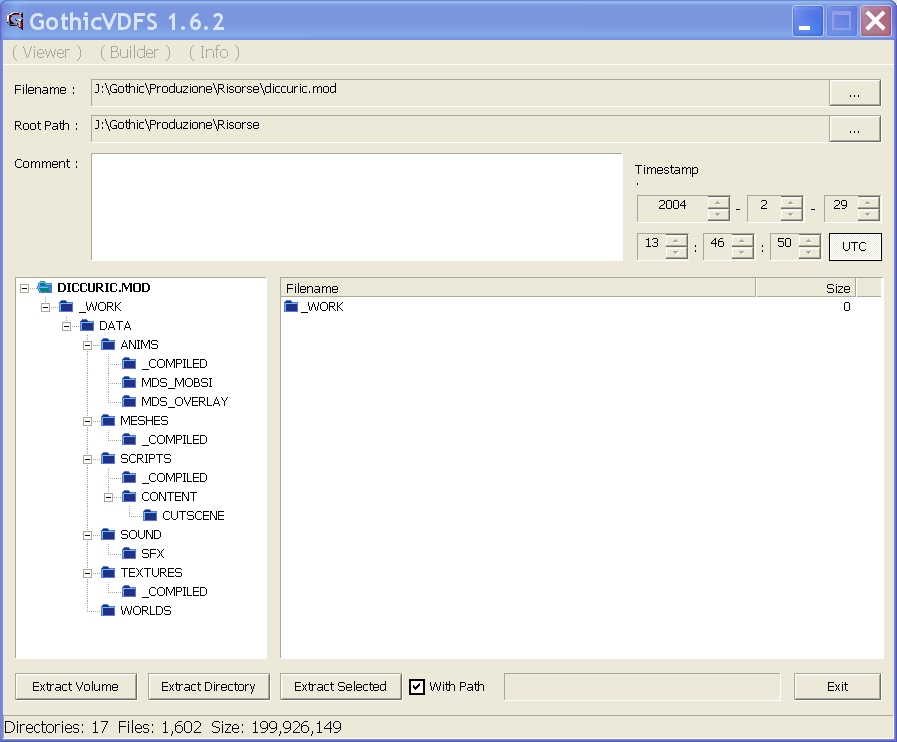
Task: Increase the year 2004 spinner
Action: pos(718,202)
